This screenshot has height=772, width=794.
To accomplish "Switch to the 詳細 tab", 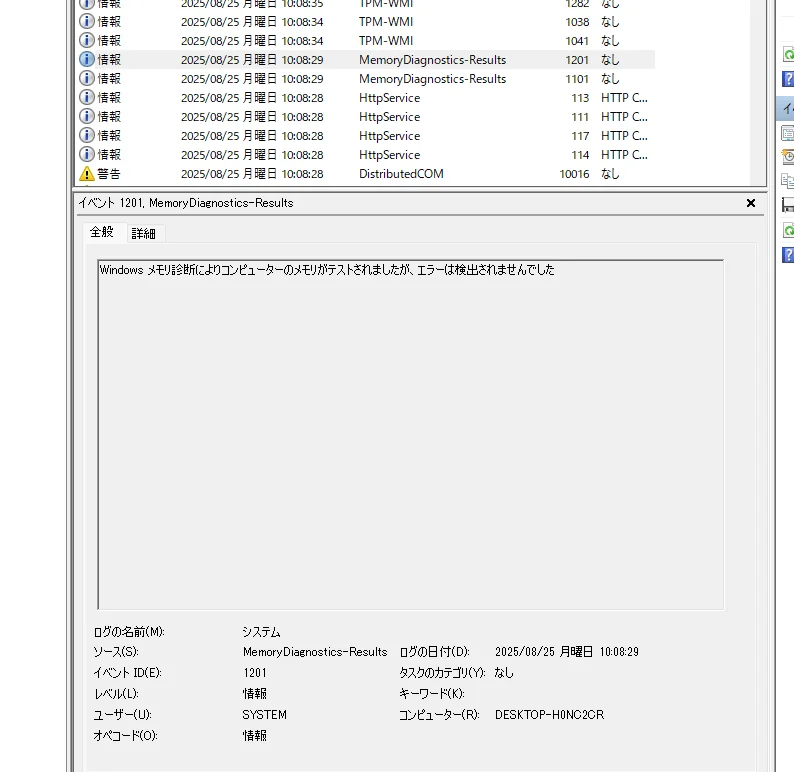I will coord(144,233).
